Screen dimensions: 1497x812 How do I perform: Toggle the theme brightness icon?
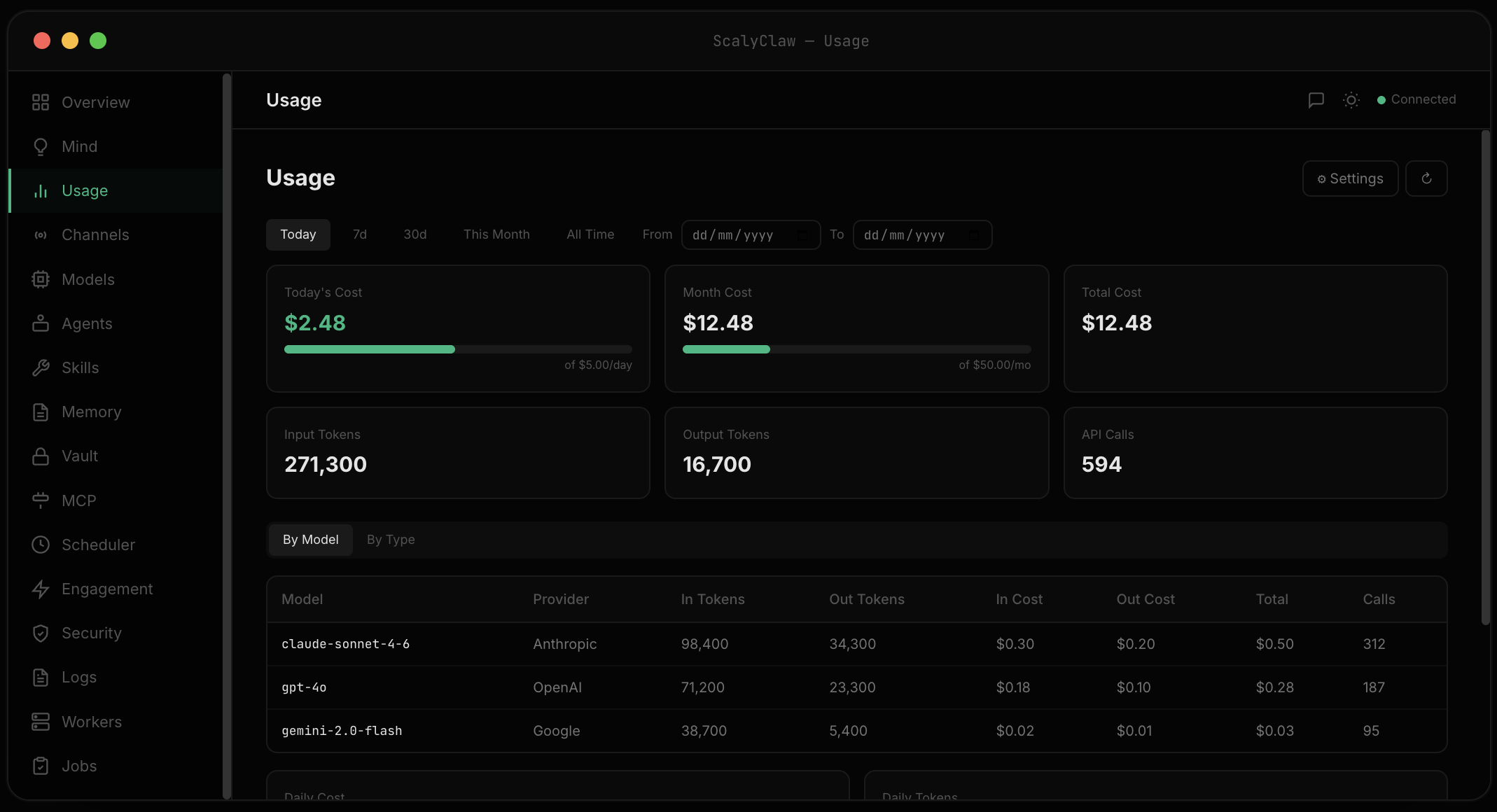coord(1351,100)
